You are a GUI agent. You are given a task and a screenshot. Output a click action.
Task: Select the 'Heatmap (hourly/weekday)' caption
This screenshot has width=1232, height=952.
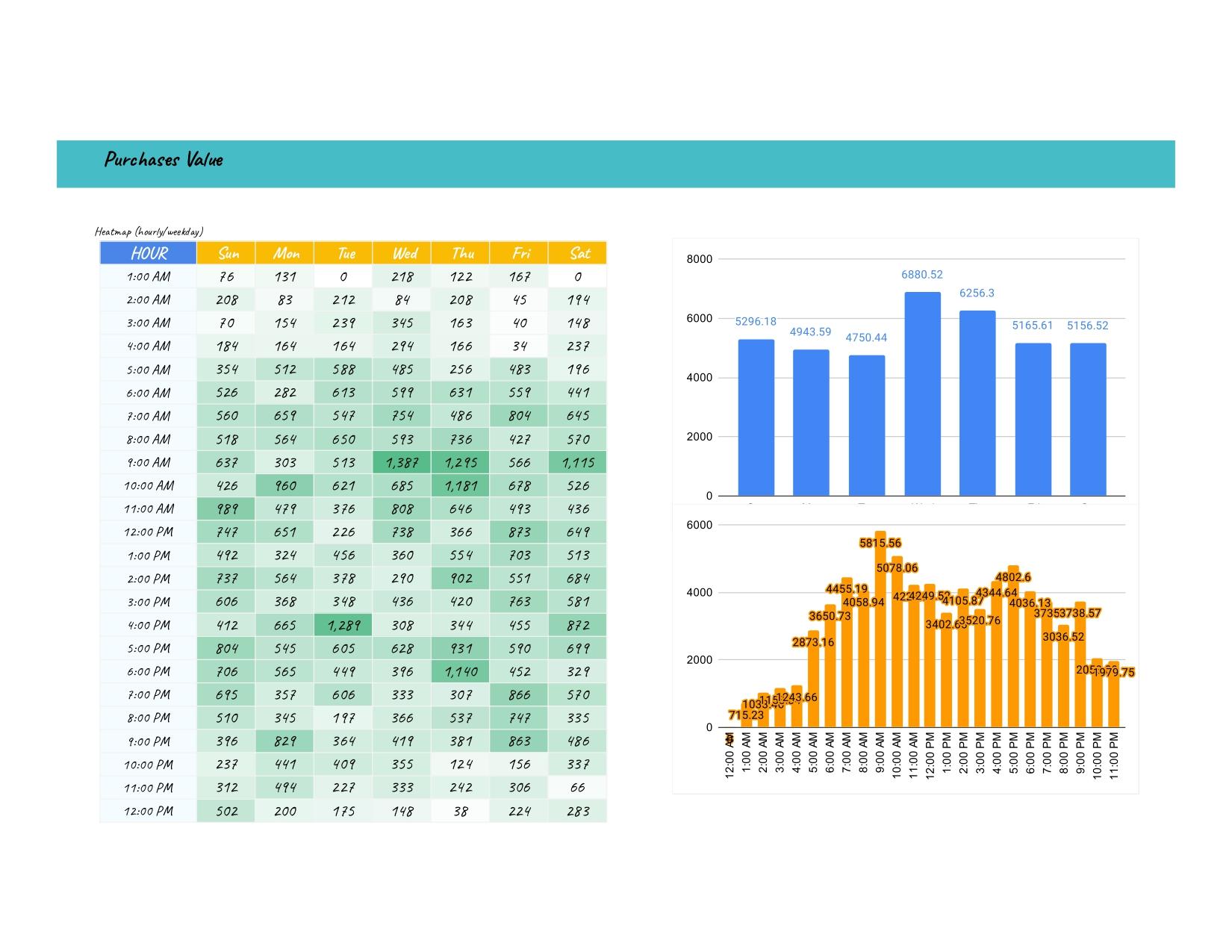coord(149,231)
